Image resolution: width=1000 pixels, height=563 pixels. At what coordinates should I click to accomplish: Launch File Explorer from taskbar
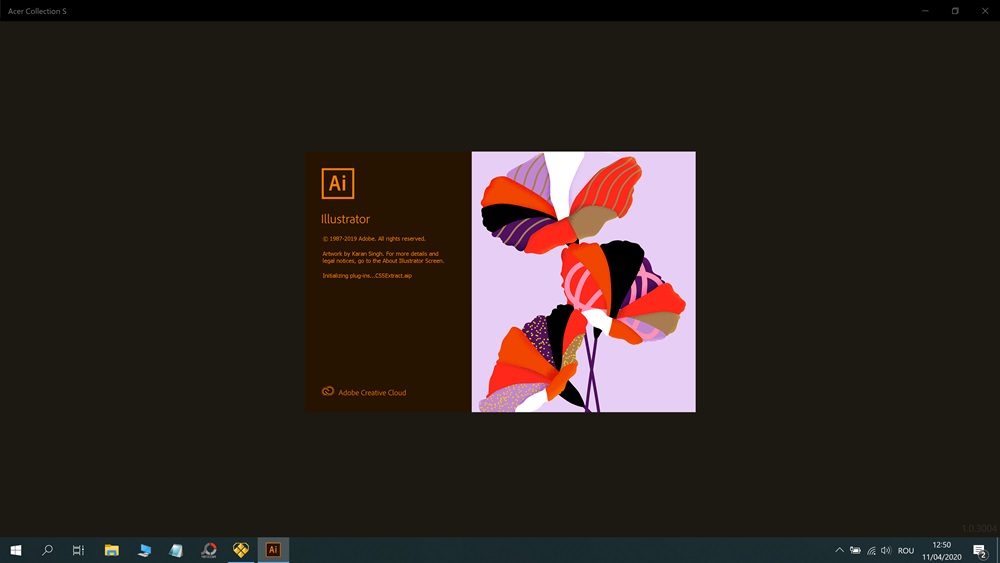pos(112,550)
